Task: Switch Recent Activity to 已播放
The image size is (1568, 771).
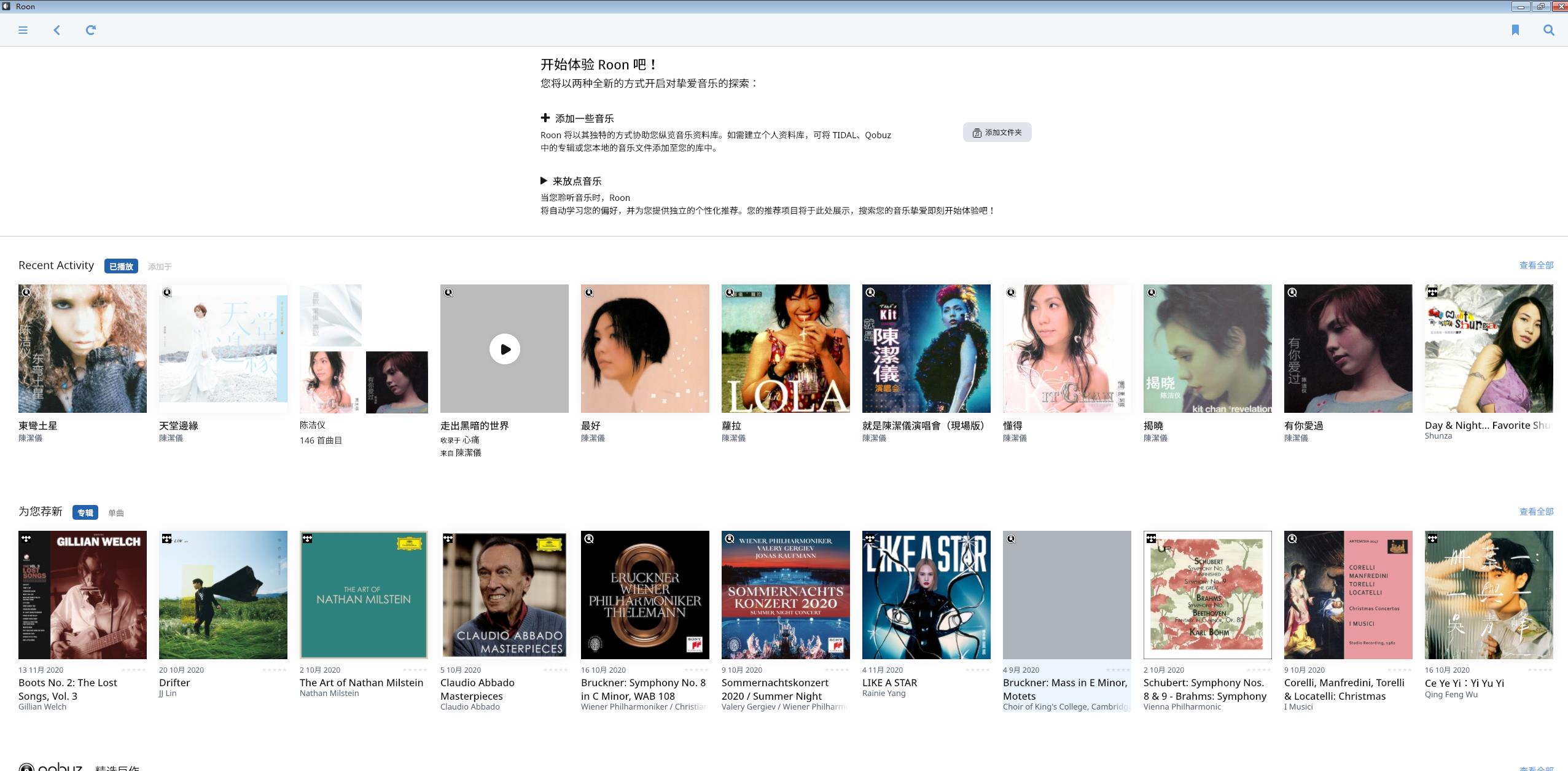Action: [121, 267]
